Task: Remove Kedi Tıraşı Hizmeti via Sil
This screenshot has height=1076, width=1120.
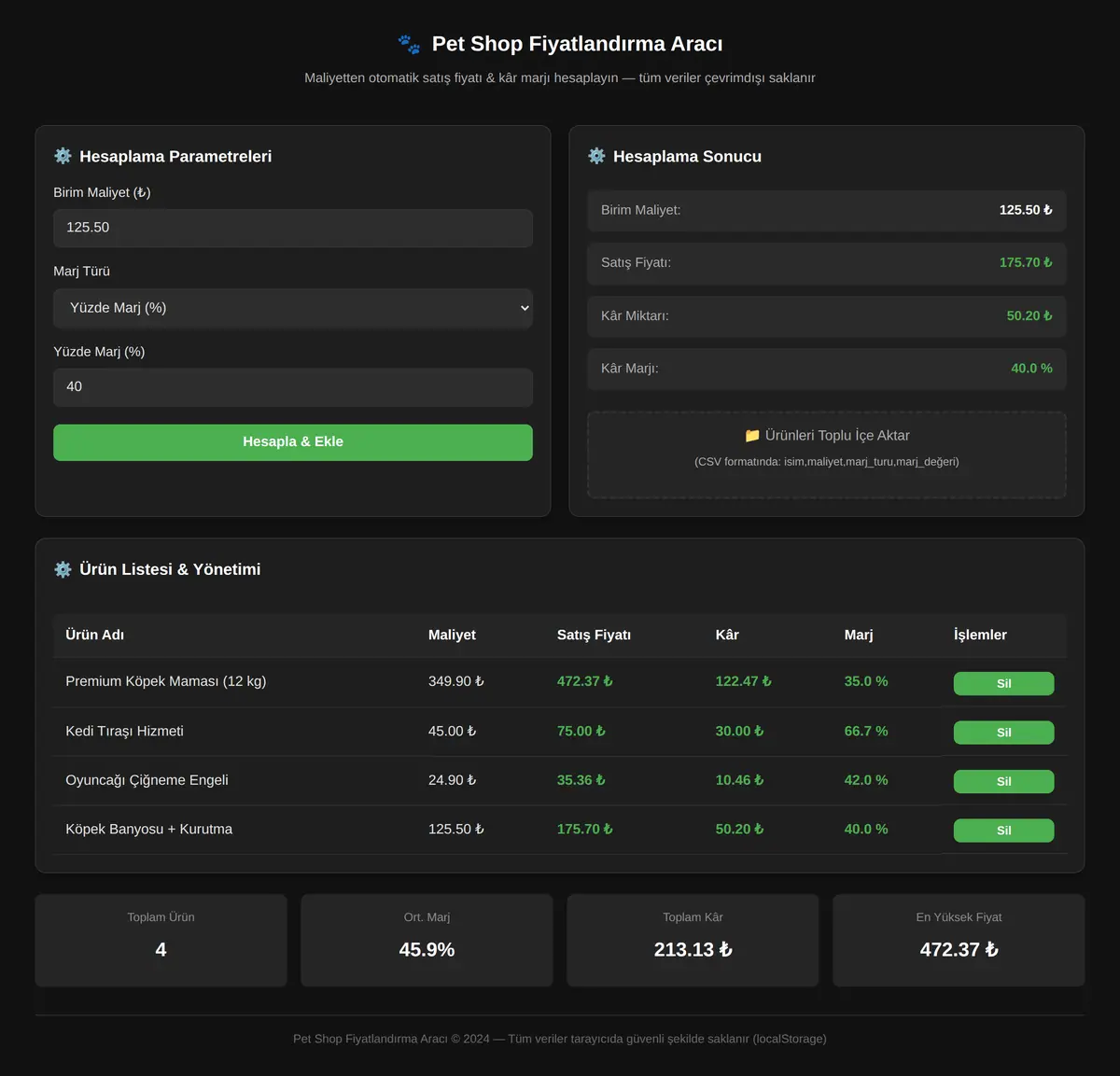Action: 1003,733
